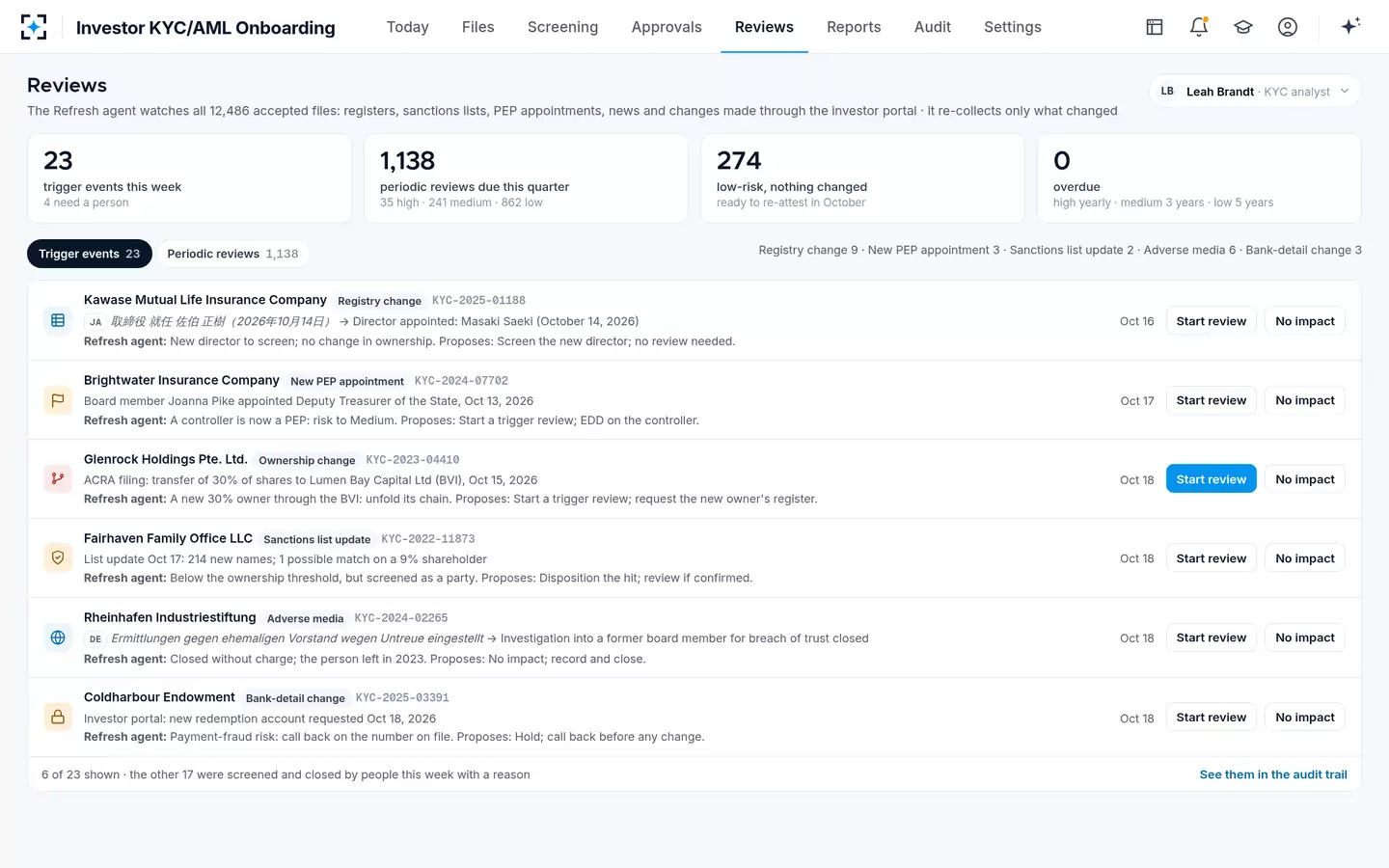Open See them in the audit trail link
The image size is (1389, 868).
[1273, 774]
